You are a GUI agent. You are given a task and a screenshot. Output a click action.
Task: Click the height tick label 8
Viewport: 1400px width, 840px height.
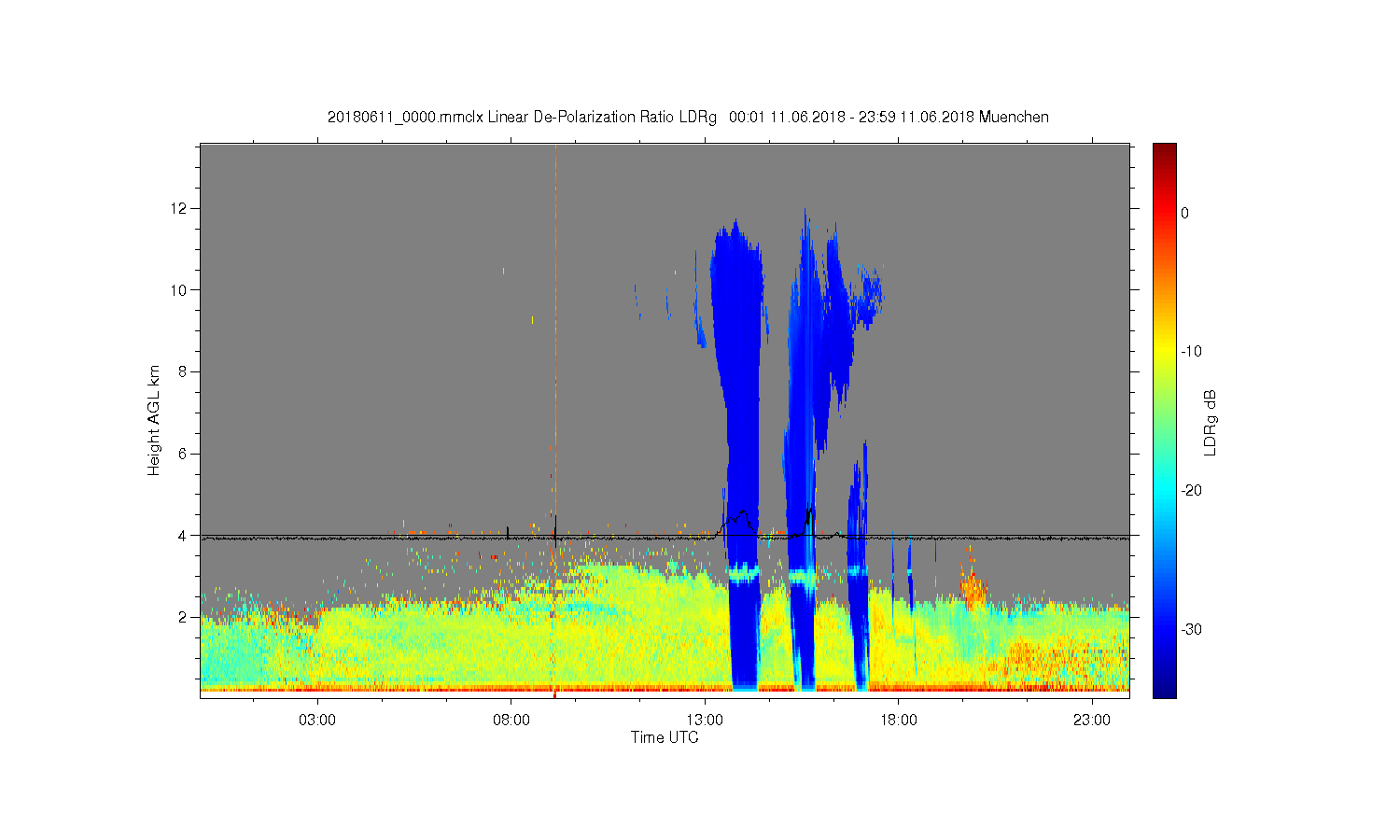point(184,371)
